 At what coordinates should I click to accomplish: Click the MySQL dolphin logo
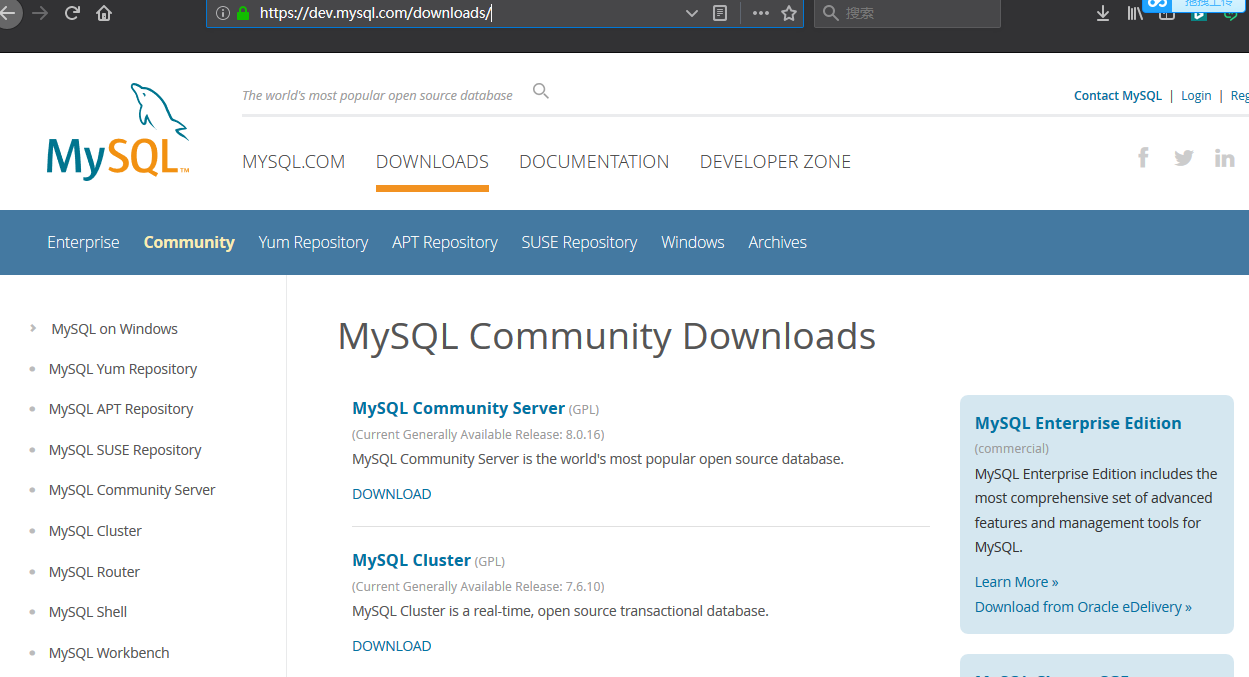(118, 131)
